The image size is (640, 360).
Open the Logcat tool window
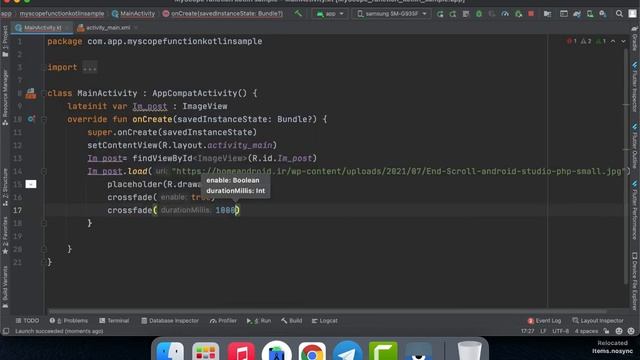pos(324,321)
